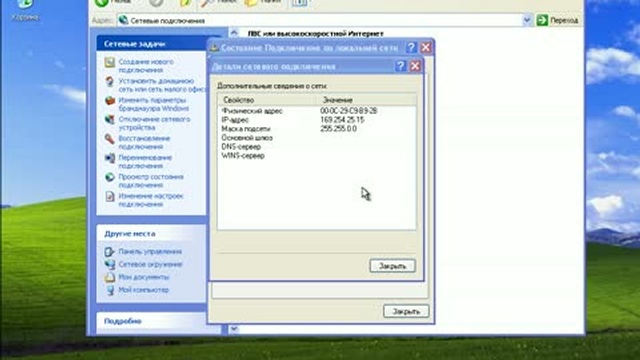Click the Сетевое окружение icon
640x360 pixels.
point(109,264)
